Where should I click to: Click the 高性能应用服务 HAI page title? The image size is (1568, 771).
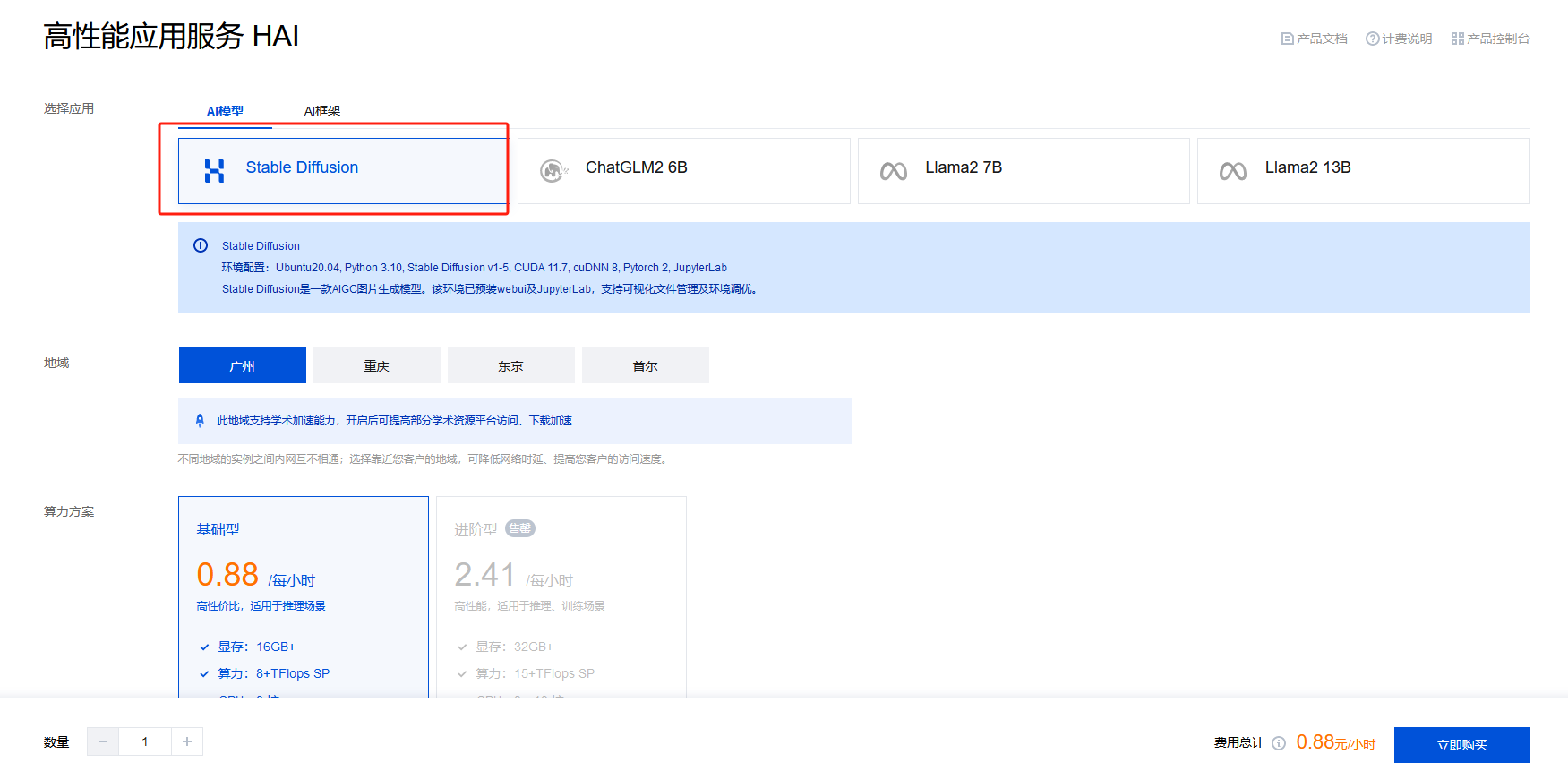point(171,36)
